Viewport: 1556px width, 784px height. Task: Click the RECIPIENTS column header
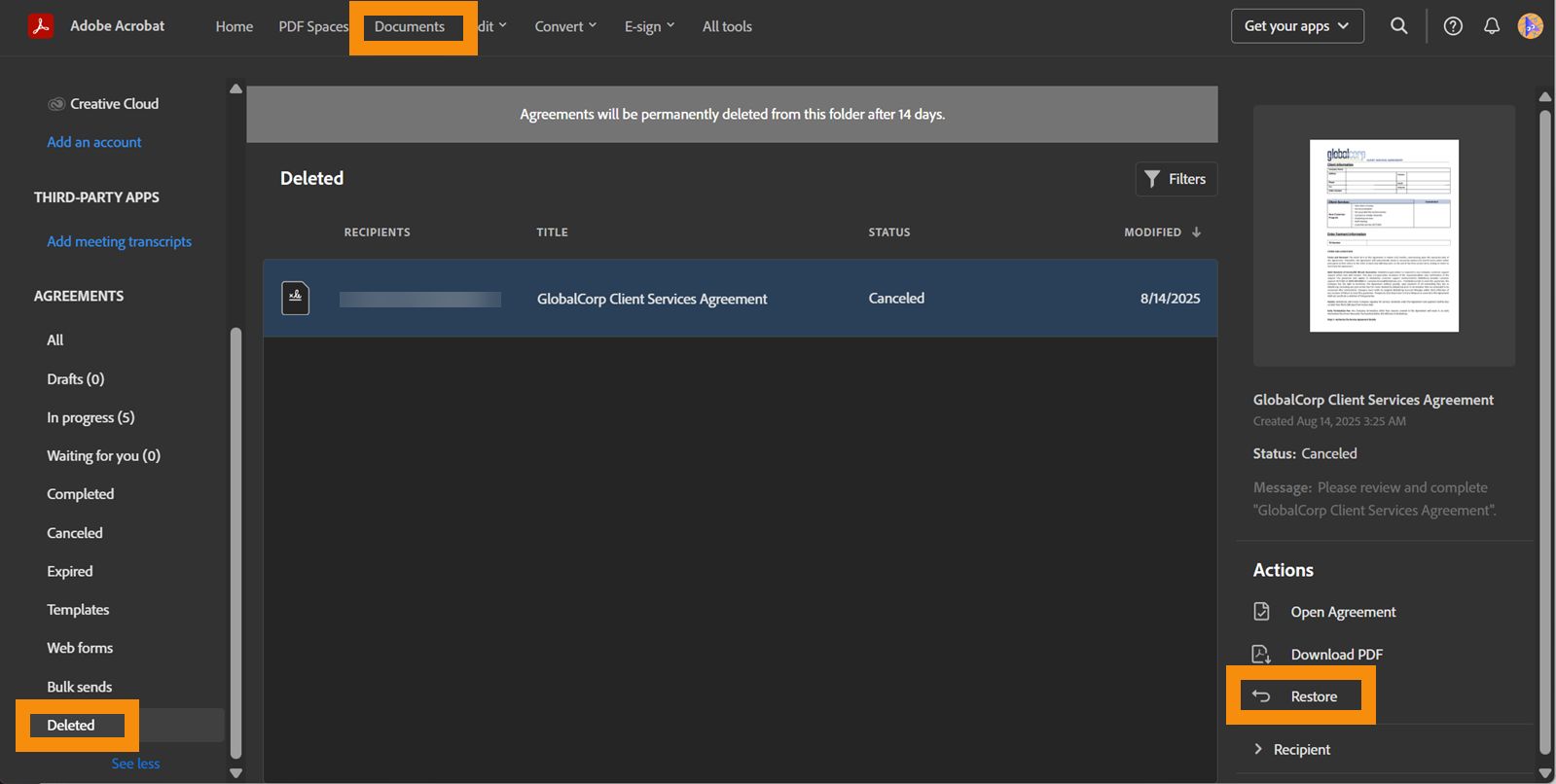[378, 232]
